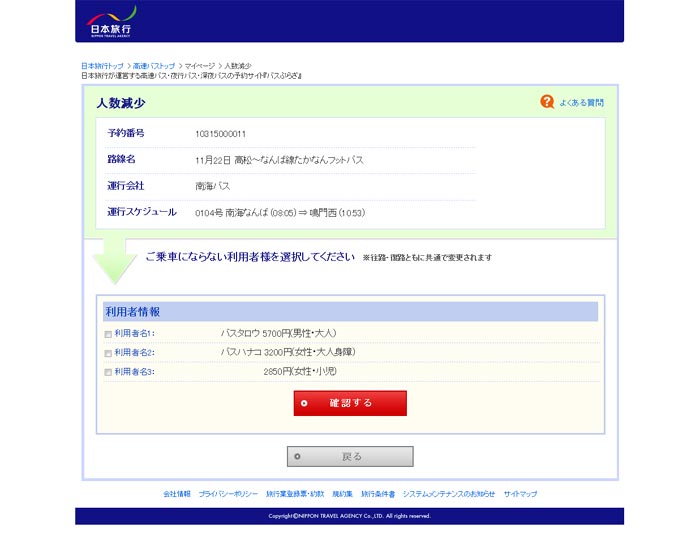Select the 利用者名3 child passenger checkbox

point(108,372)
